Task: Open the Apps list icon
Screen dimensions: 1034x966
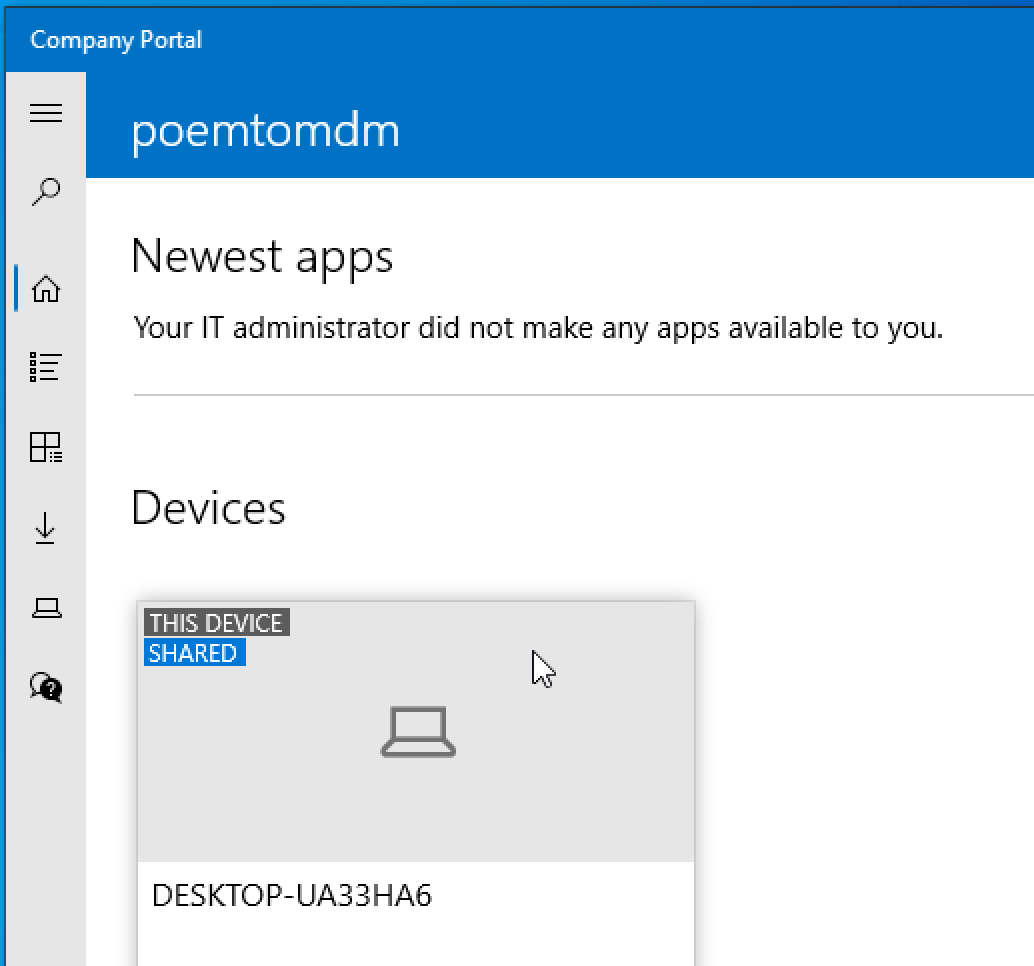Action: (x=46, y=368)
